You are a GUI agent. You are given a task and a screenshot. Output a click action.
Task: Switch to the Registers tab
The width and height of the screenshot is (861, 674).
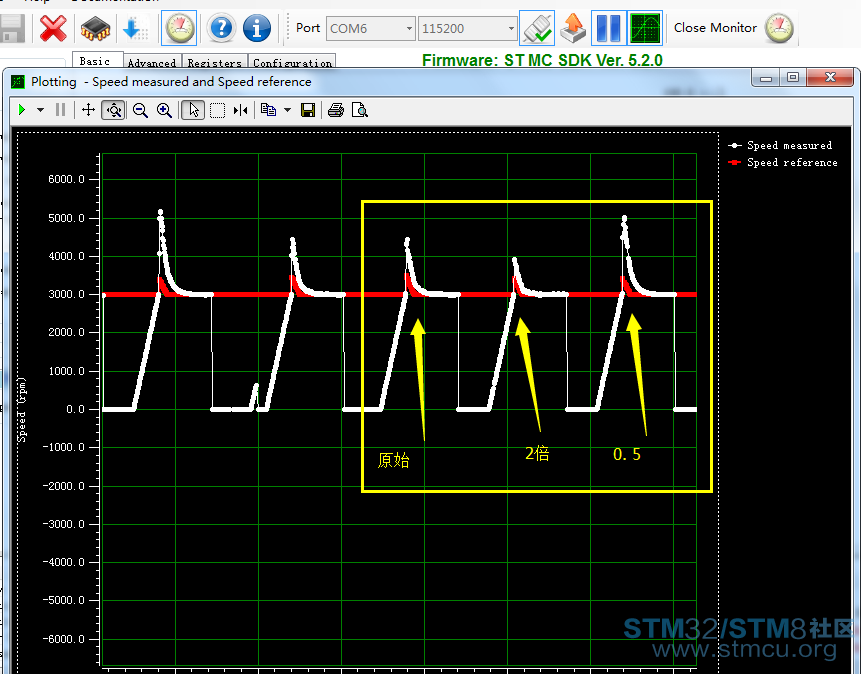pyautogui.click(x=214, y=63)
